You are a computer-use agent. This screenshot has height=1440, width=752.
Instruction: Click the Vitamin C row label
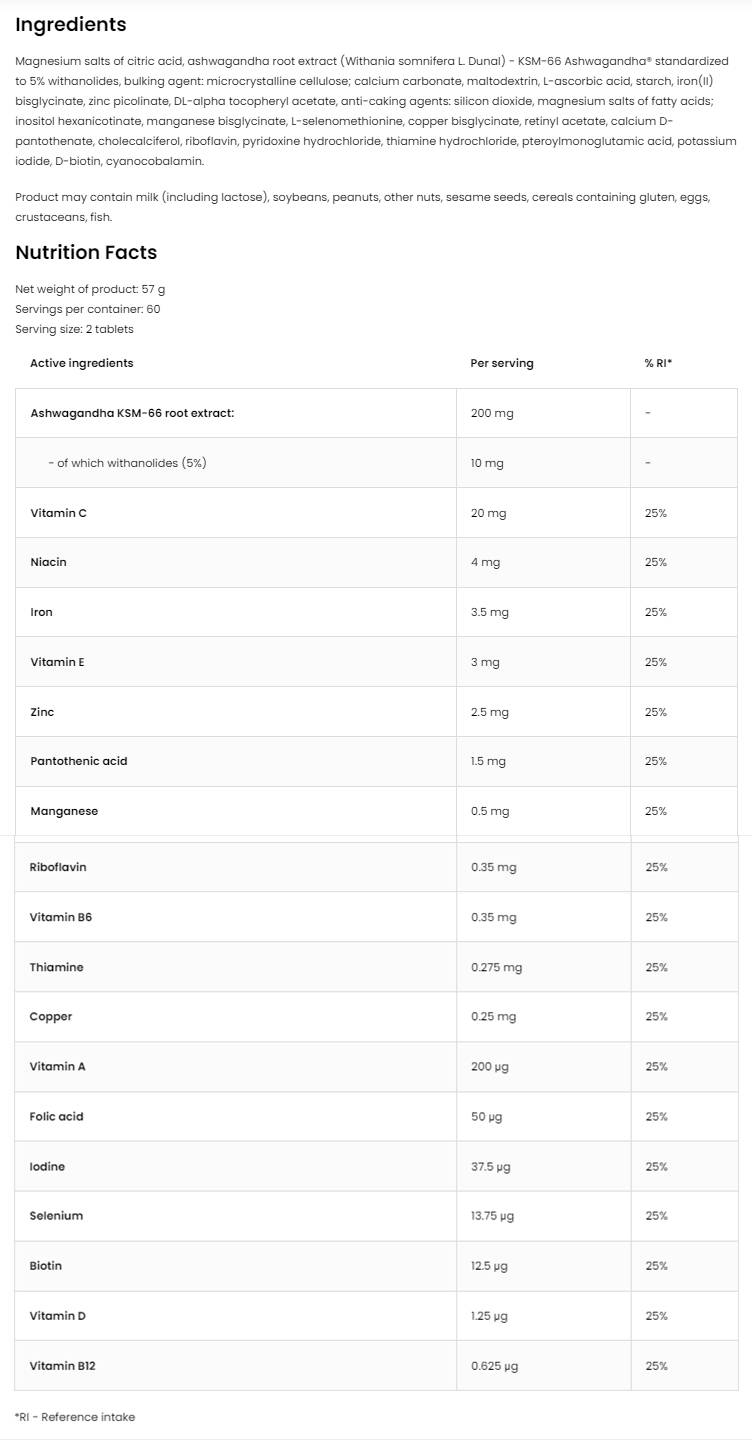click(58, 513)
